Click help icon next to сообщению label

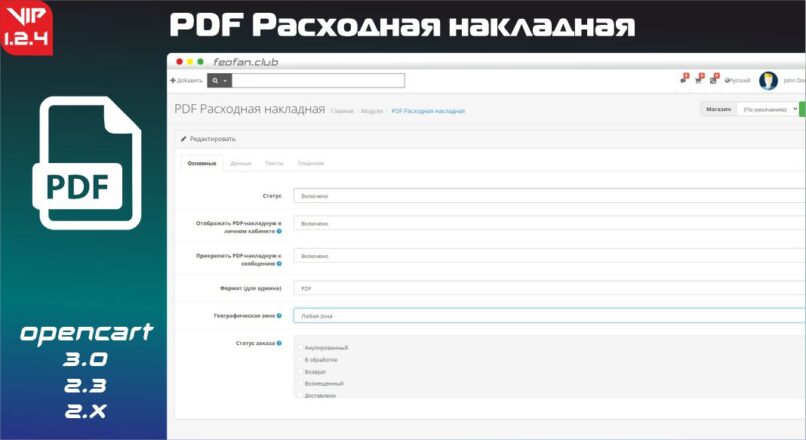pyautogui.click(x=279, y=264)
